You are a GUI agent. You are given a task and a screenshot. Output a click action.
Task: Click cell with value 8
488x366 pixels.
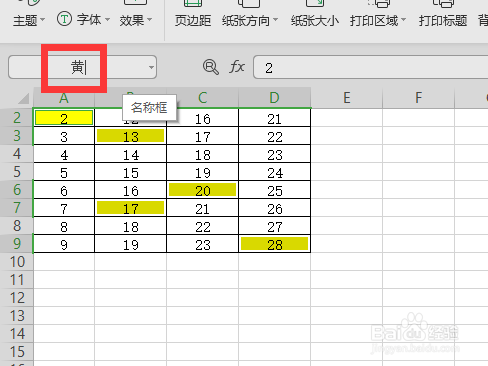point(64,226)
